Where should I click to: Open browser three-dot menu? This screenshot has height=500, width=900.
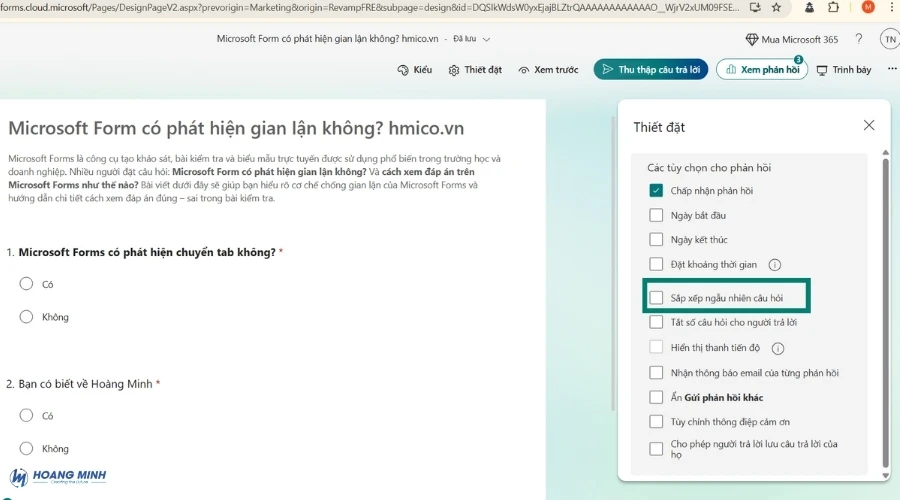coord(892,7)
